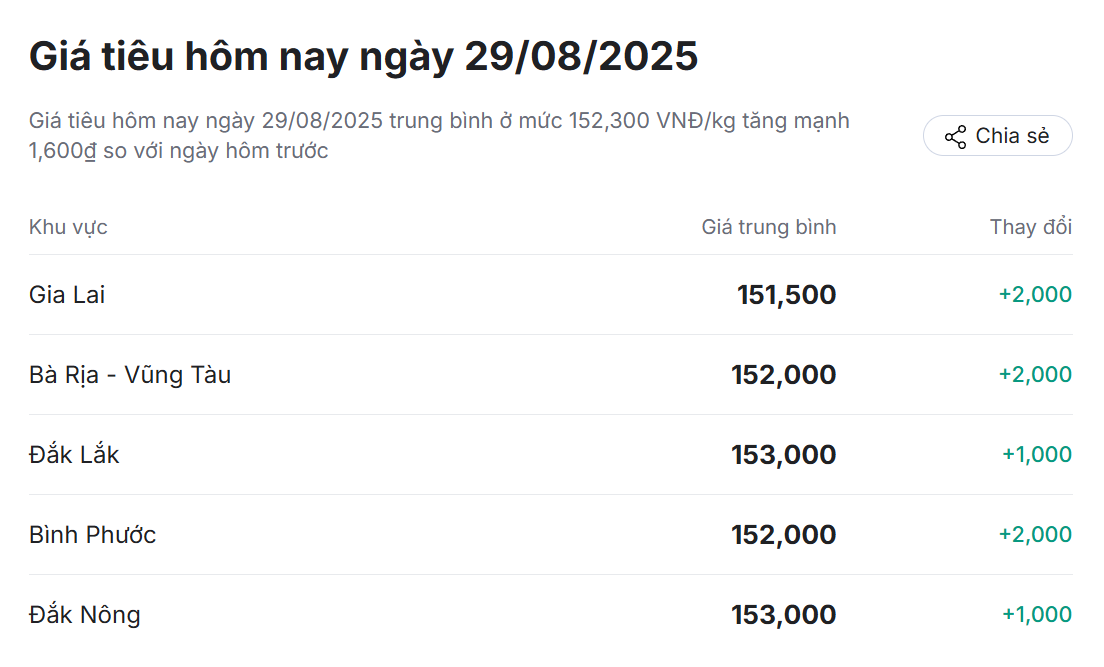The width and height of the screenshot is (1104, 667).
Task: Click the share icon next to Chia sẻ
Action: pyautogui.click(x=955, y=137)
